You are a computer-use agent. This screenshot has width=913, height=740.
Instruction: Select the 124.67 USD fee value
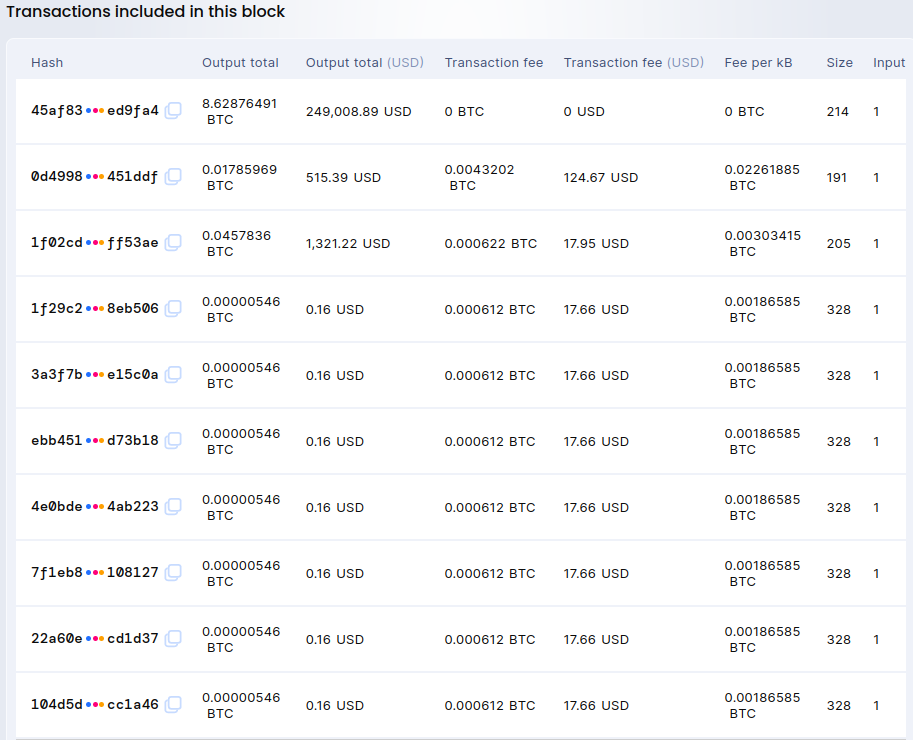(601, 177)
